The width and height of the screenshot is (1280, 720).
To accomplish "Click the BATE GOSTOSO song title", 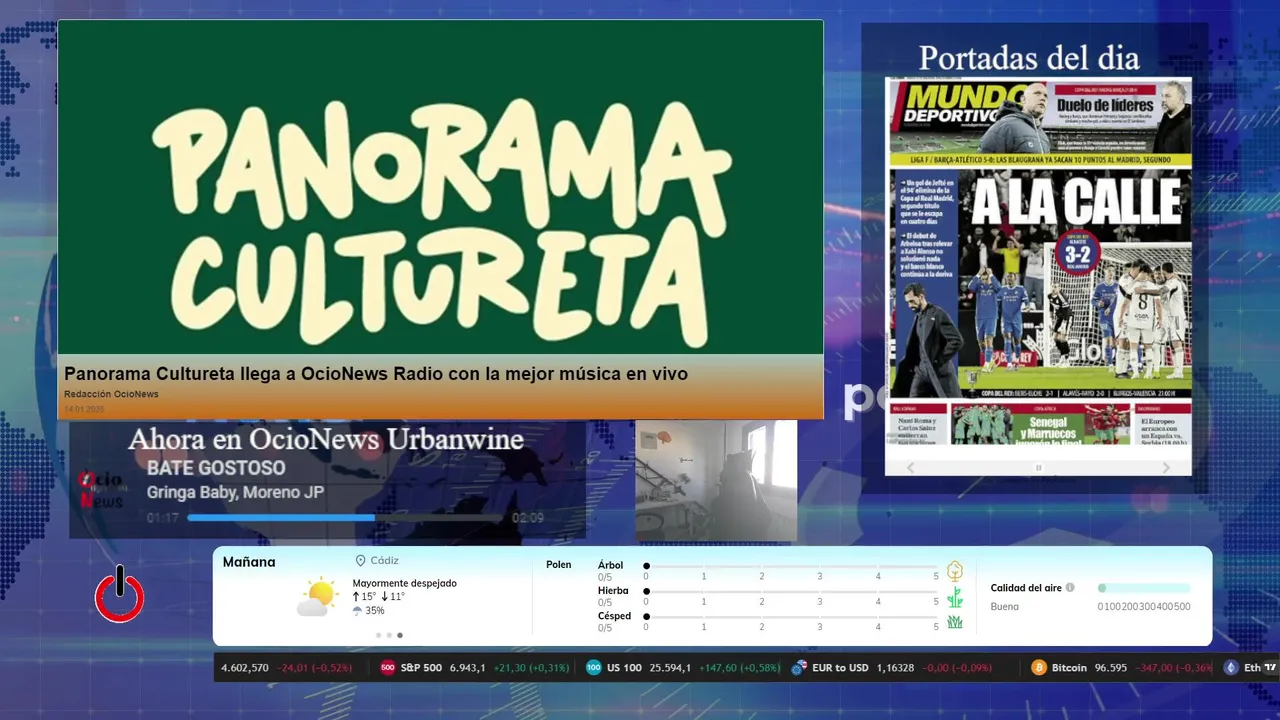I will [x=216, y=468].
